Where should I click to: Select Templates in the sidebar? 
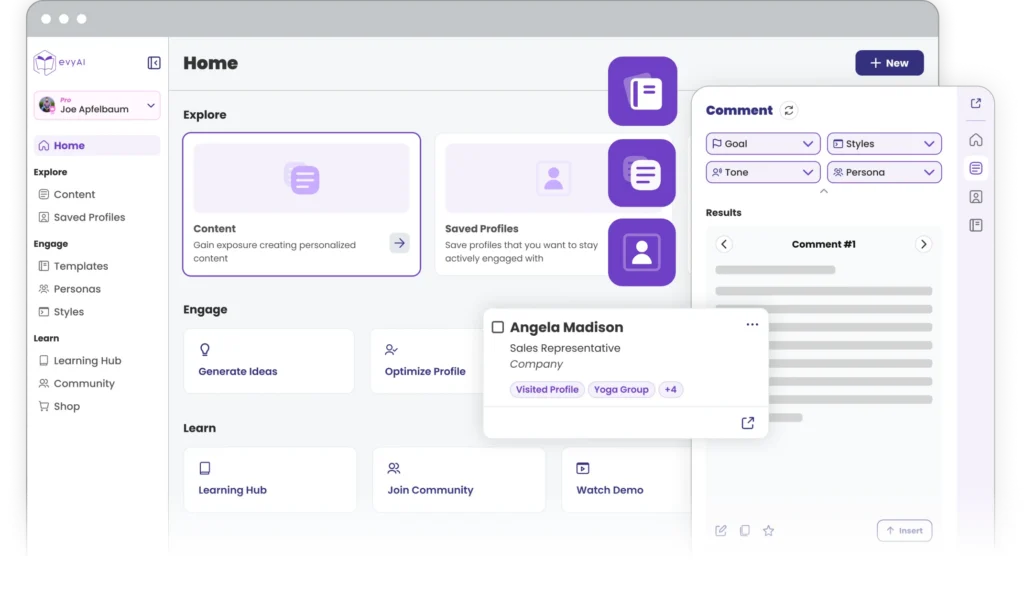[x=81, y=266]
